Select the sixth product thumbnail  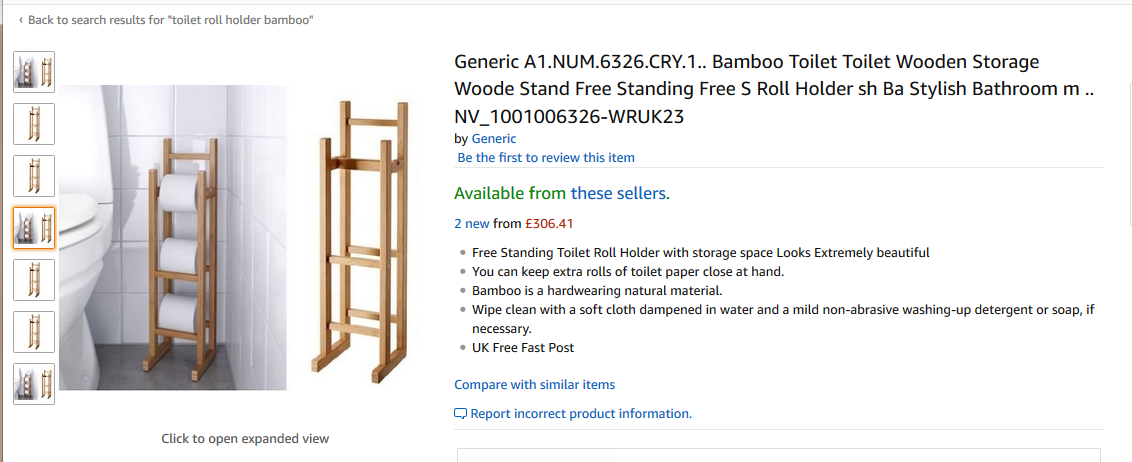coord(34,332)
